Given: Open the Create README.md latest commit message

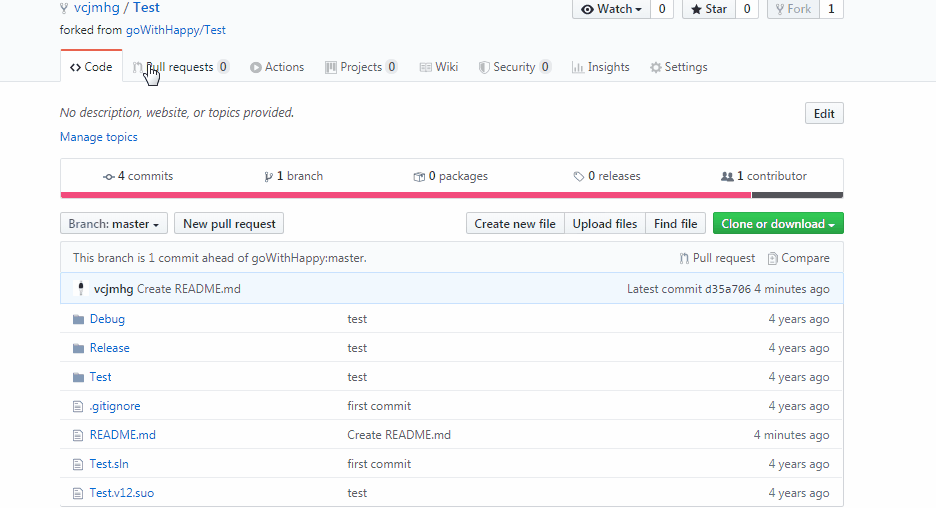Looking at the screenshot, I should (189, 289).
